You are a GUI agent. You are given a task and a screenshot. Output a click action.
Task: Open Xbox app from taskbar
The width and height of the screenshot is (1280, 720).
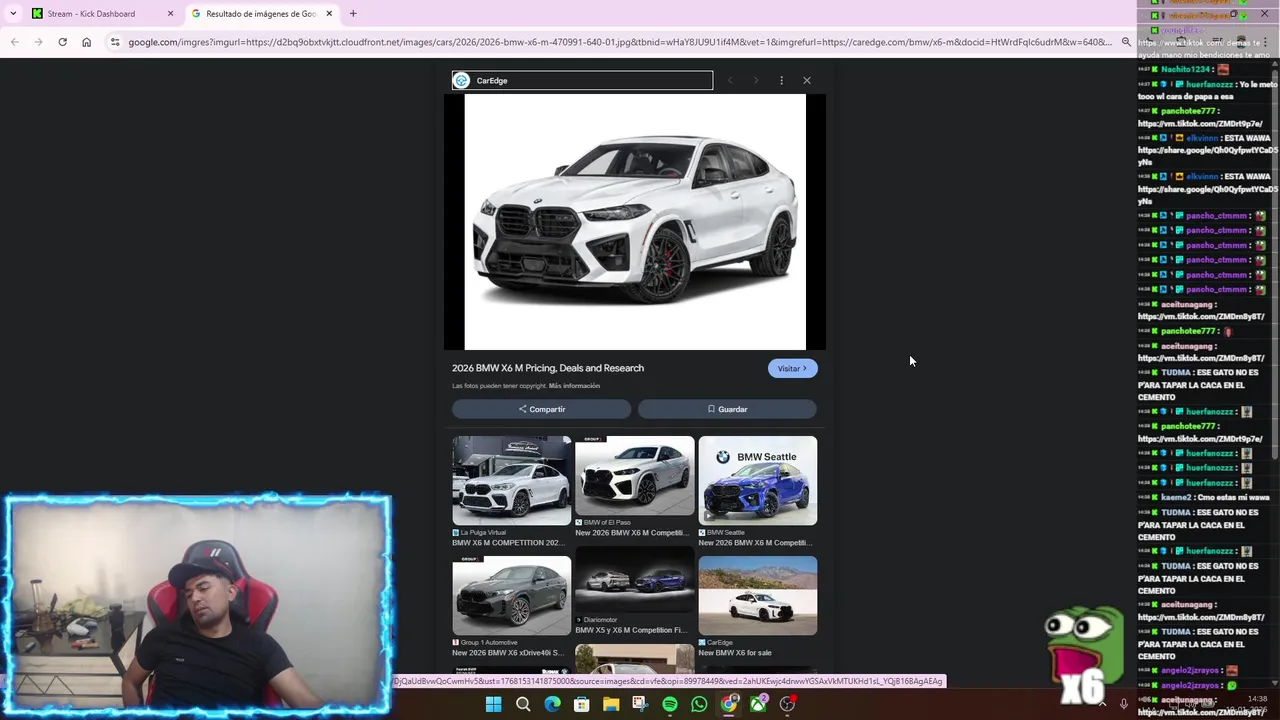click(758, 705)
